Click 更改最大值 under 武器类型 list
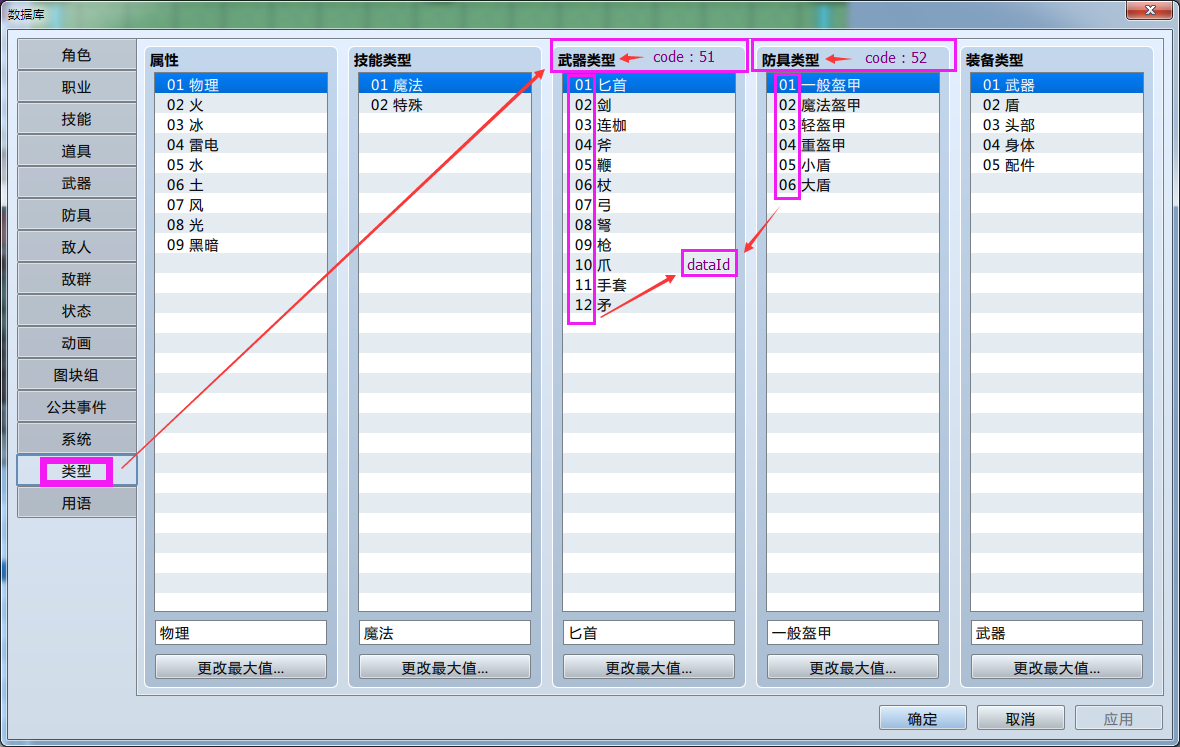Screen dimensions: 1180x747 (649, 667)
